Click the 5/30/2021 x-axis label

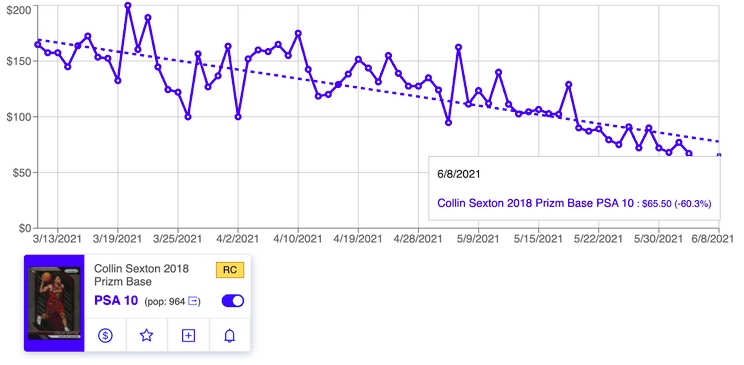[x=659, y=238]
